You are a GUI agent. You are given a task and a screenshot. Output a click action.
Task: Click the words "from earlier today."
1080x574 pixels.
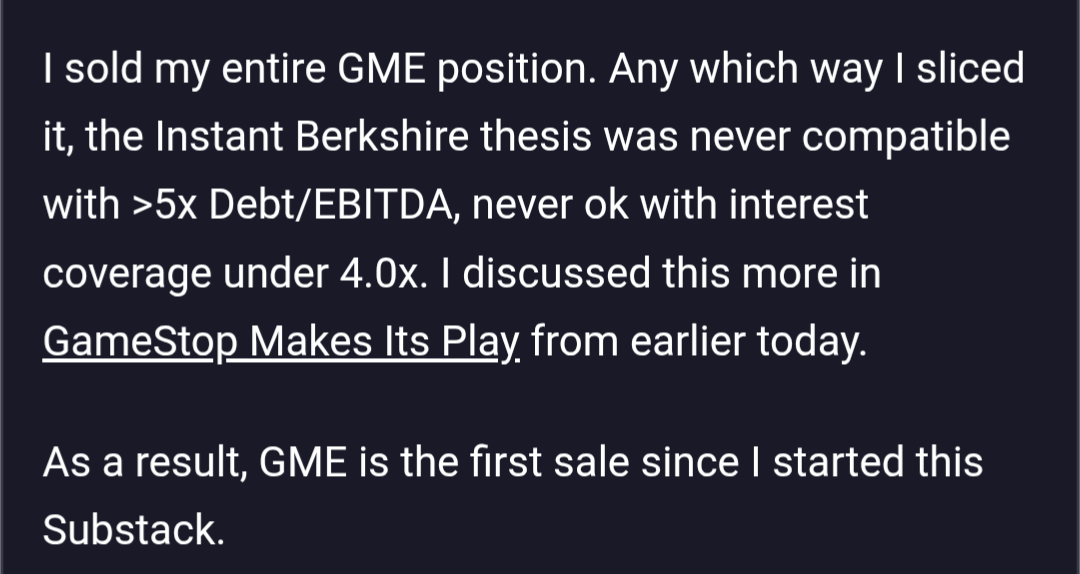tap(698, 342)
